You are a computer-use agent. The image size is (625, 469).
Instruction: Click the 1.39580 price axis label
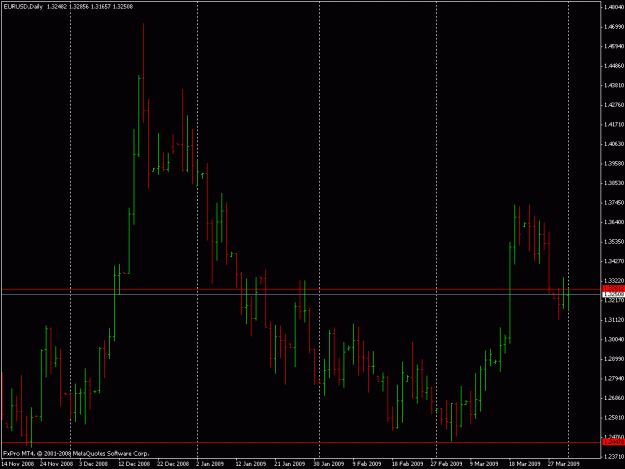coord(614,163)
